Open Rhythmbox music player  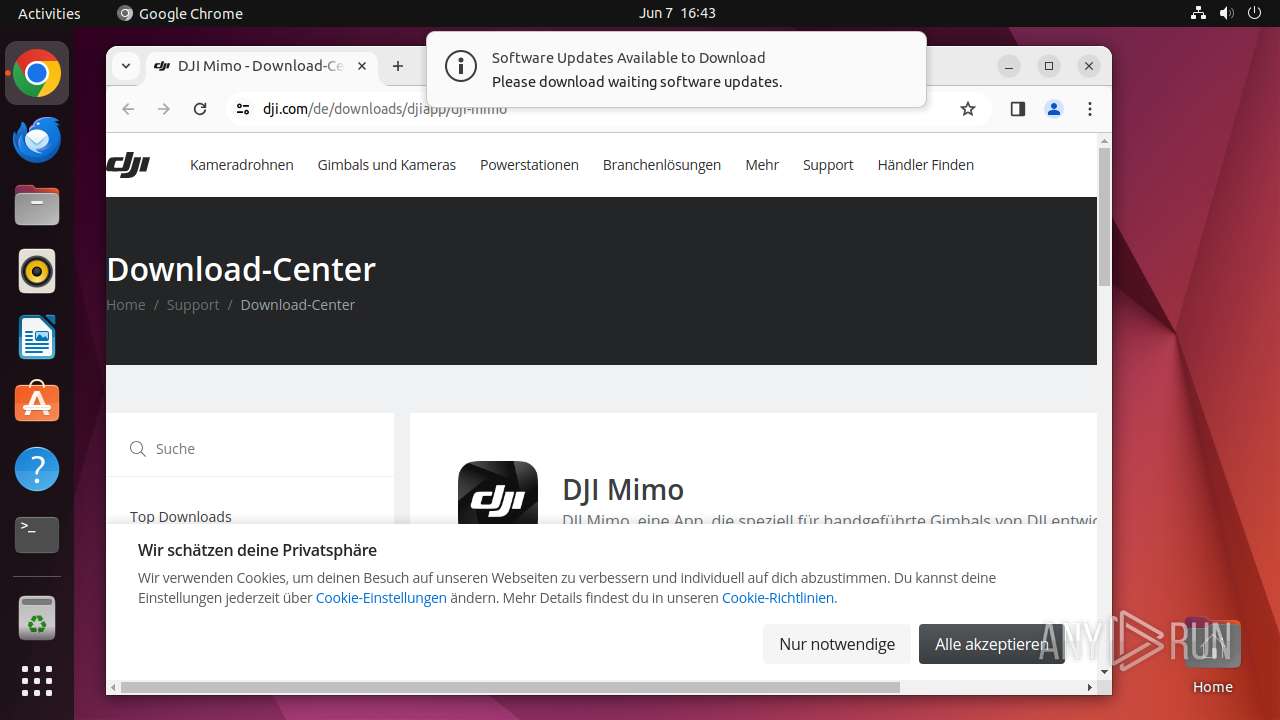click(x=37, y=271)
